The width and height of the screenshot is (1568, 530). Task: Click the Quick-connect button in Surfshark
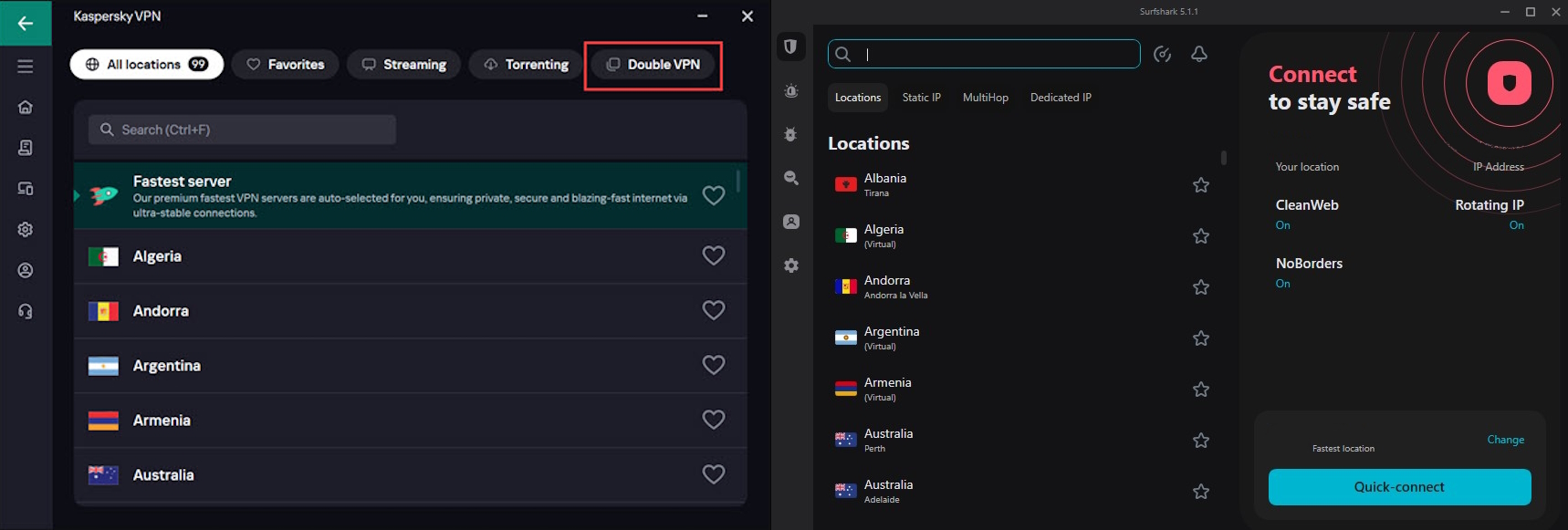1399,487
